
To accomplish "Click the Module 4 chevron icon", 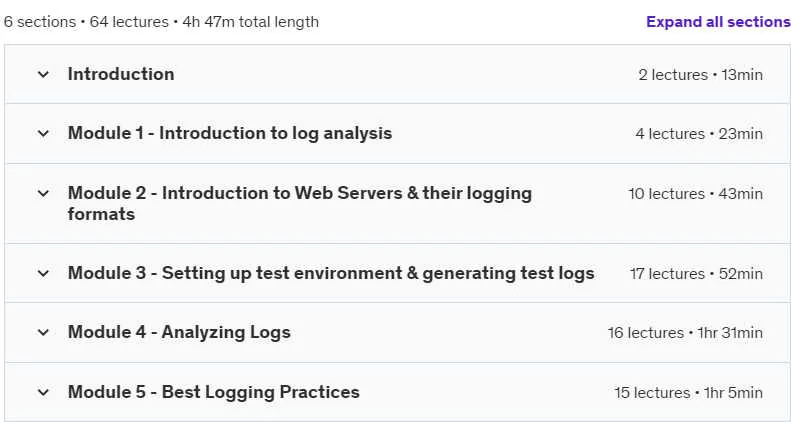I will pyautogui.click(x=43, y=332).
